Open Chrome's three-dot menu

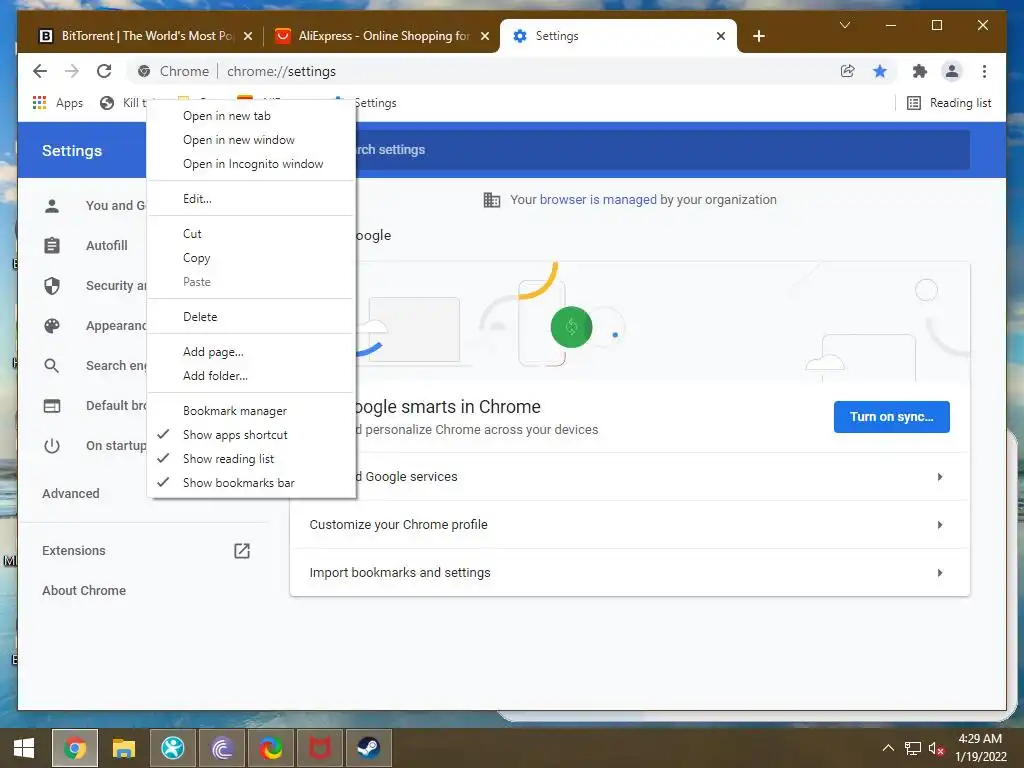(x=984, y=71)
